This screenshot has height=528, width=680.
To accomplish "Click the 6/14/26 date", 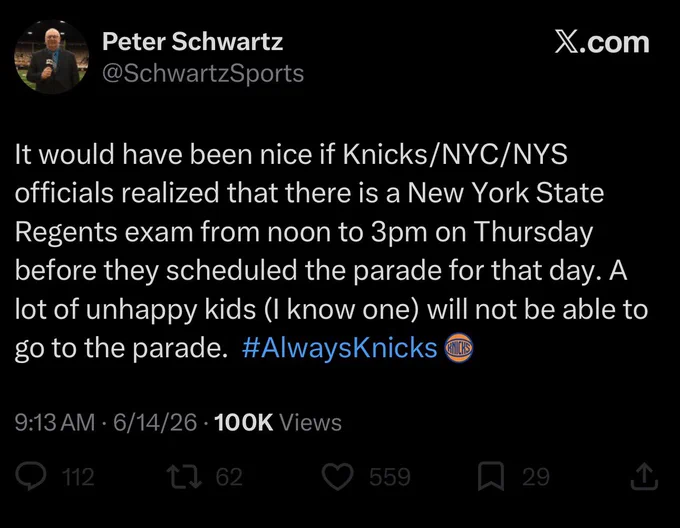I will (x=155, y=422).
